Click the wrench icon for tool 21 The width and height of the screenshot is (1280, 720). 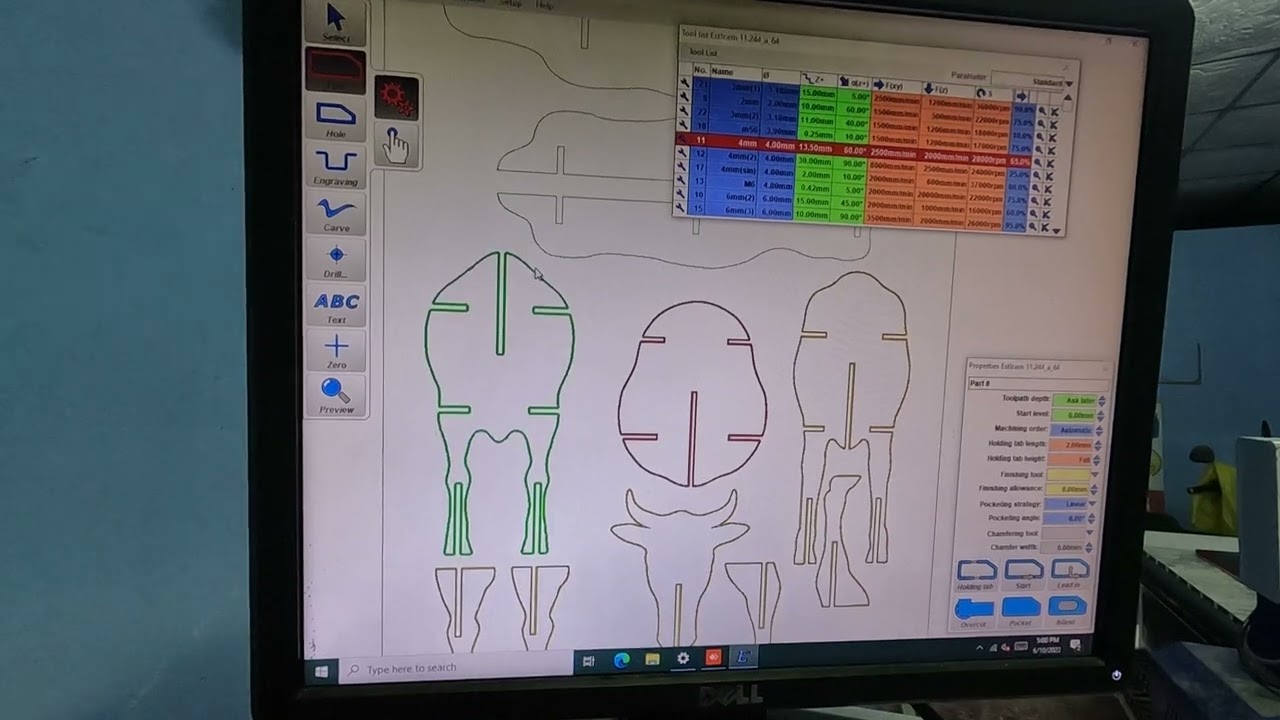[683, 85]
